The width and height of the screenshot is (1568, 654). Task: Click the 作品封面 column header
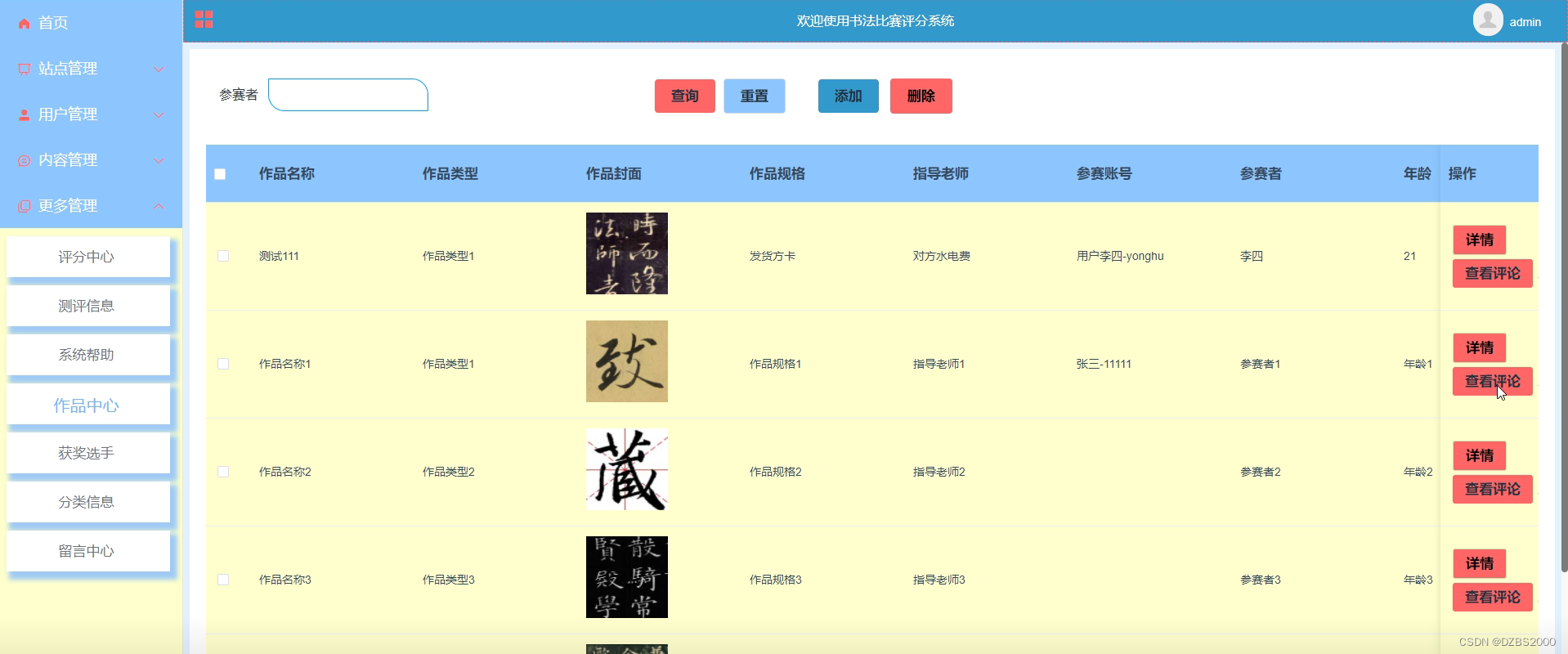(x=614, y=173)
